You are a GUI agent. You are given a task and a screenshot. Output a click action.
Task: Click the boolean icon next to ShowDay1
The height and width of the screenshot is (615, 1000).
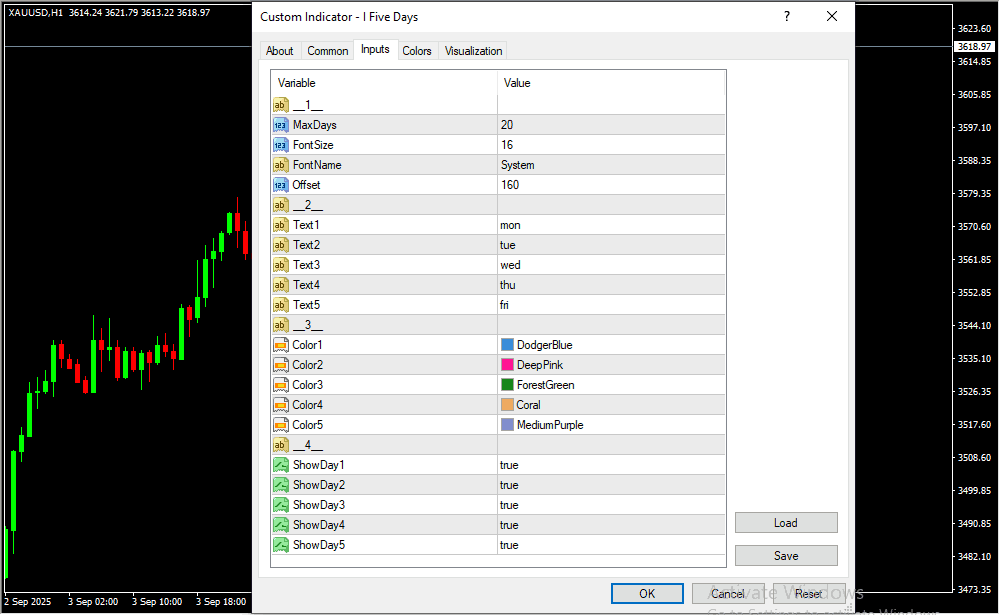click(280, 465)
